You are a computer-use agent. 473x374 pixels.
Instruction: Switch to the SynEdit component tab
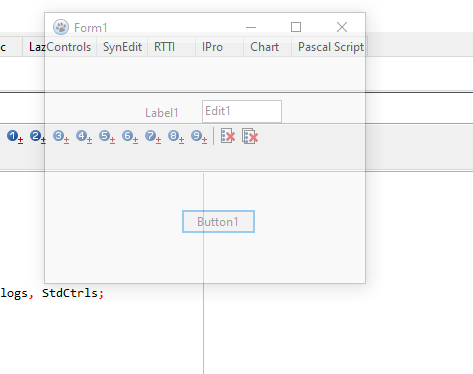(122, 47)
